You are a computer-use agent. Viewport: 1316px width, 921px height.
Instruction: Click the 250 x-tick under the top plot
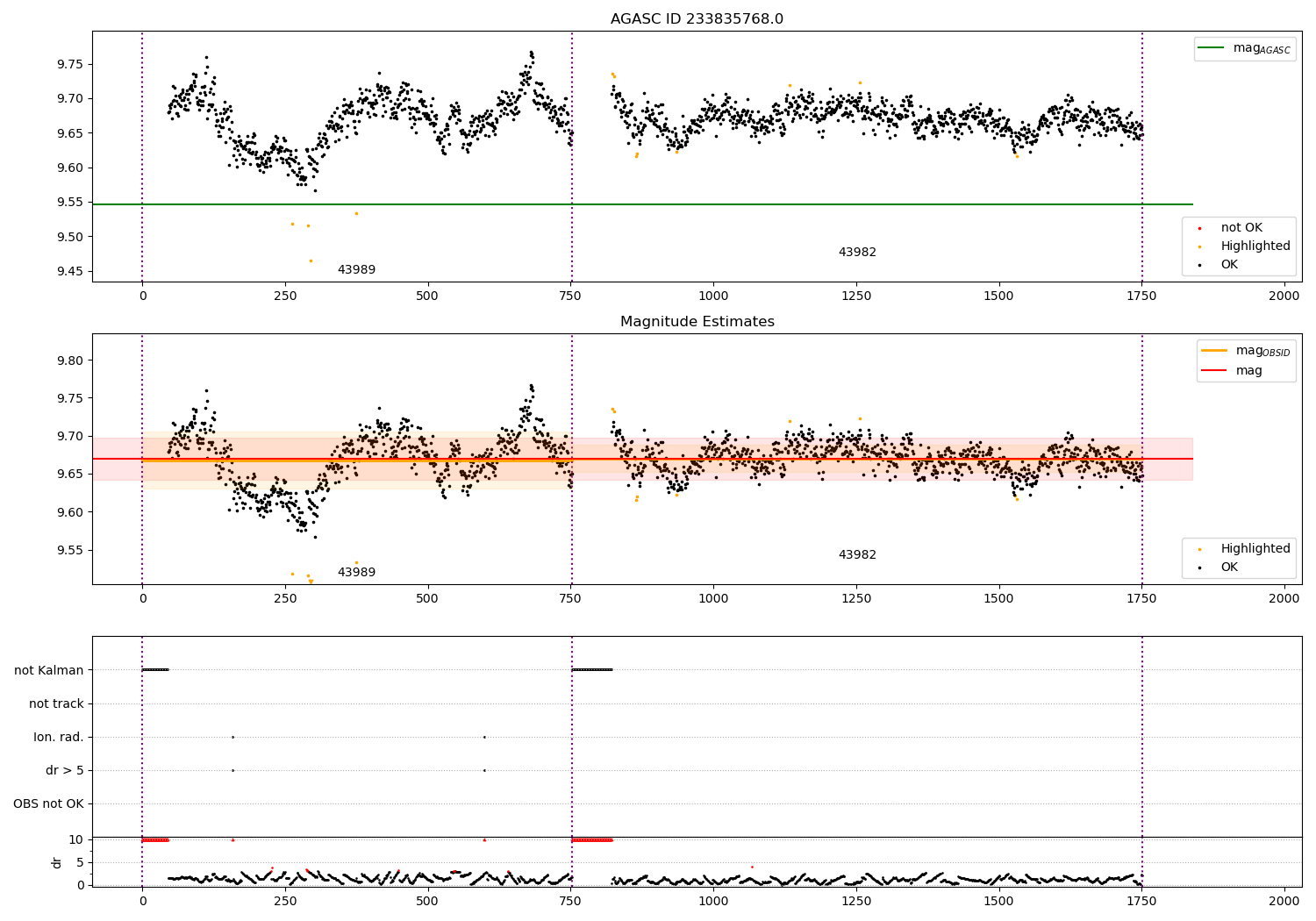click(285, 296)
